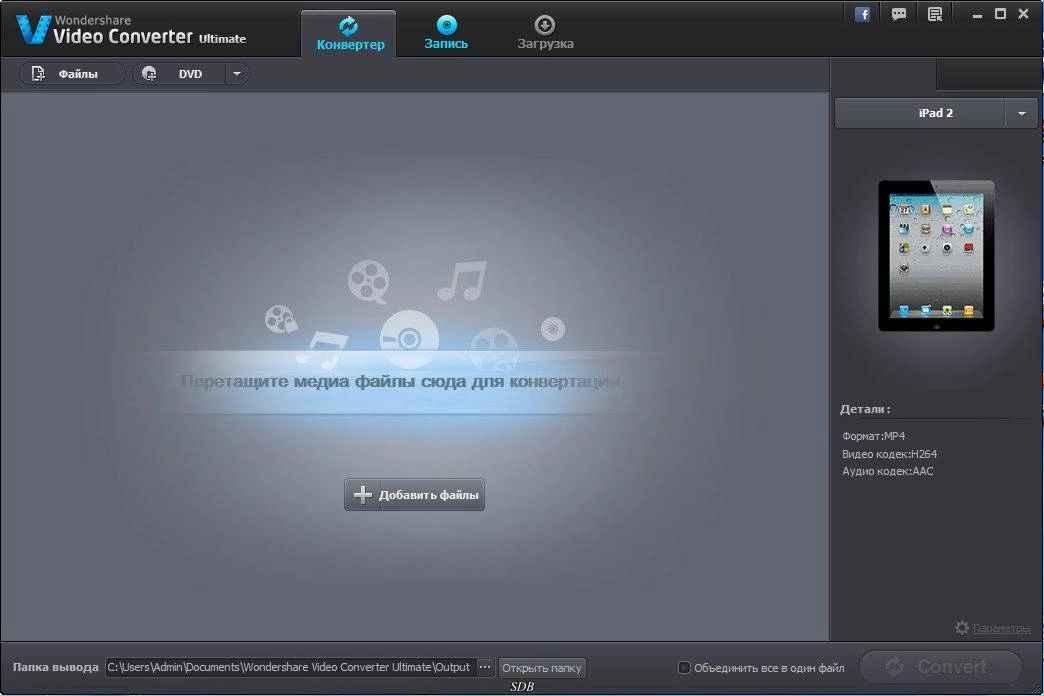Maximize the Video Converter window
This screenshot has width=1044, height=696.
pyautogui.click(x=1000, y=14)
